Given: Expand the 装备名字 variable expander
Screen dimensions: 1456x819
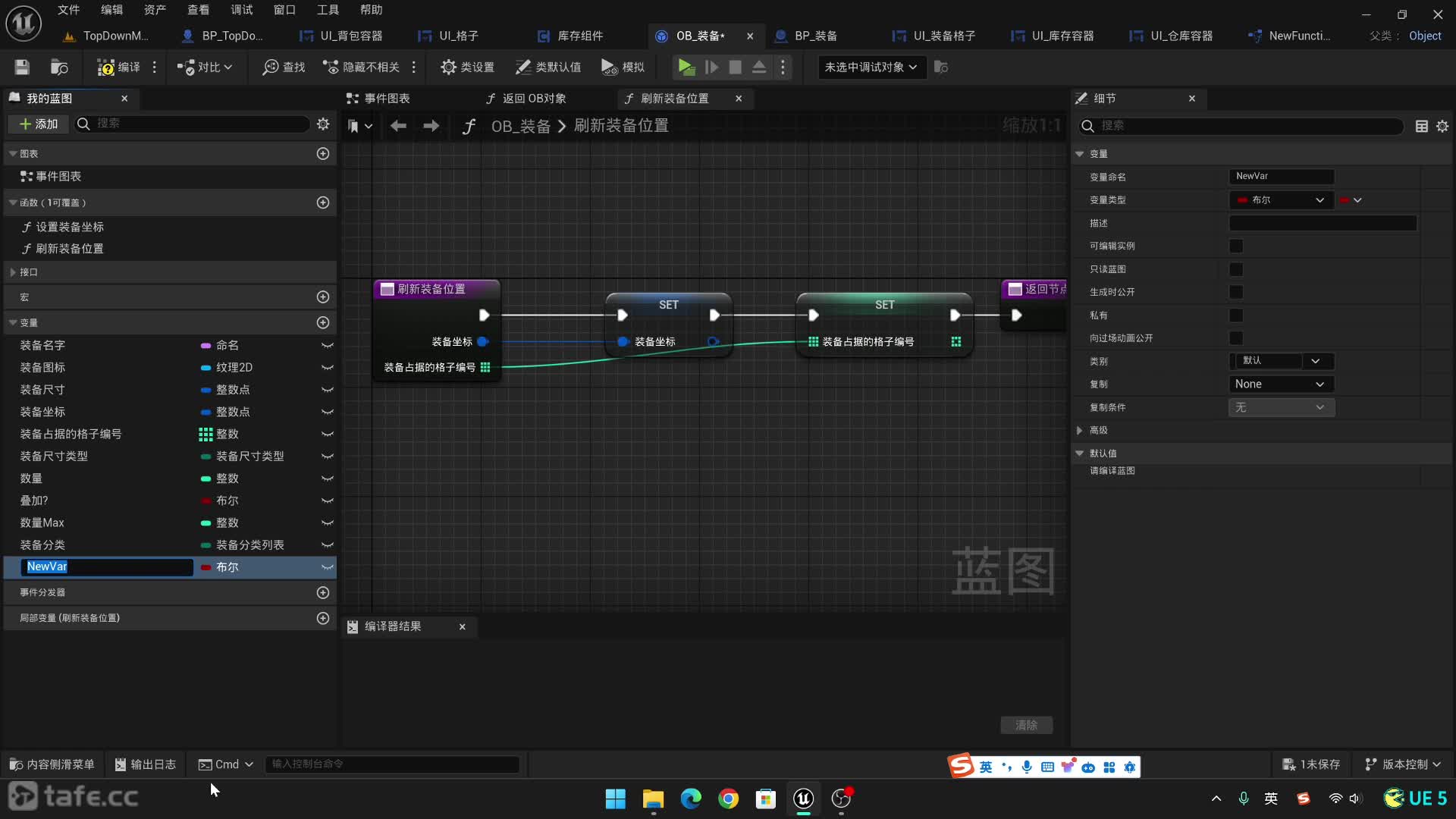Looking at the screenshot, I should click(x=328, y=344).
